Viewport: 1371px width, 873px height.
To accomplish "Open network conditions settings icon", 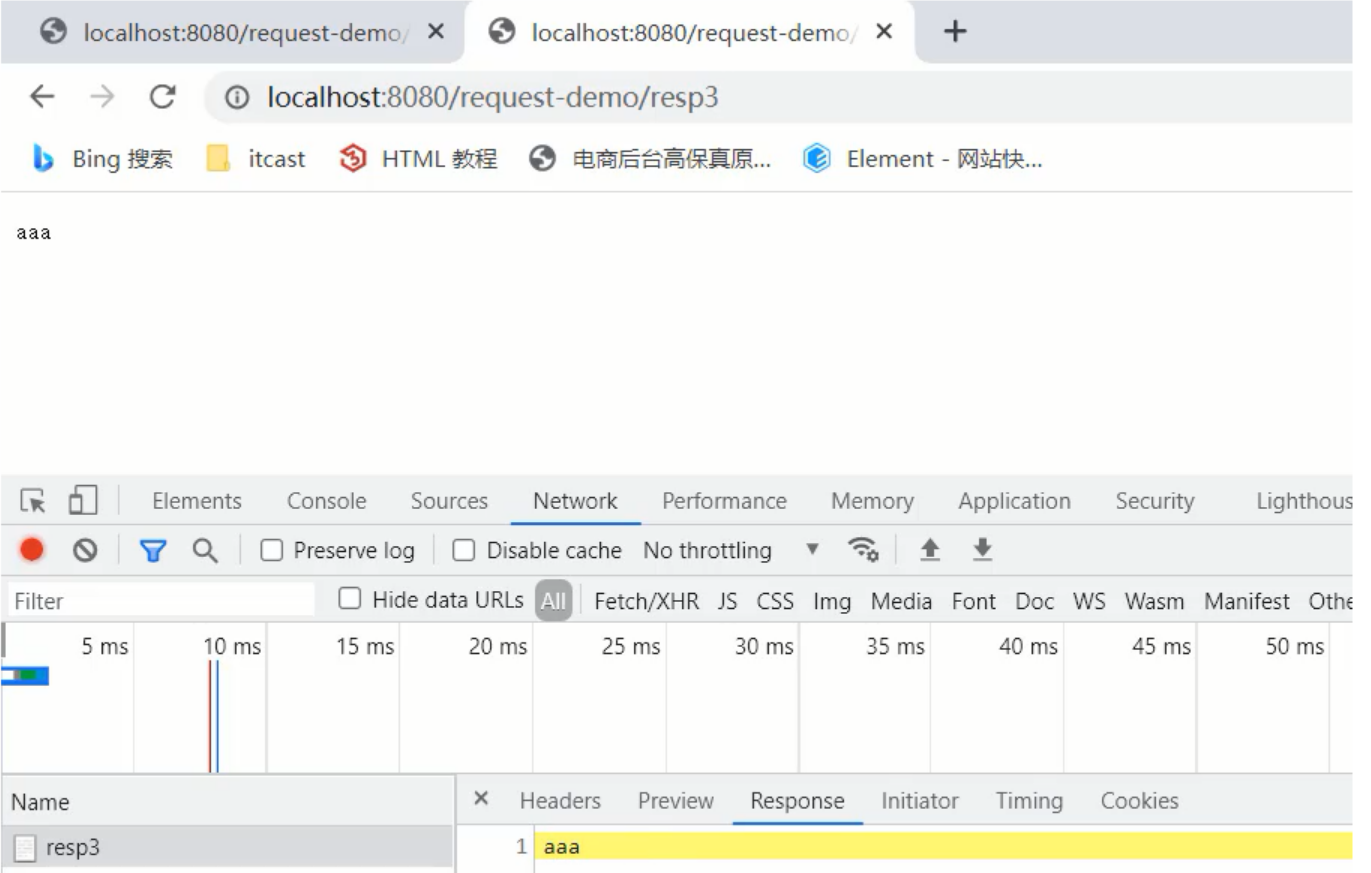I will coord(863,549).
